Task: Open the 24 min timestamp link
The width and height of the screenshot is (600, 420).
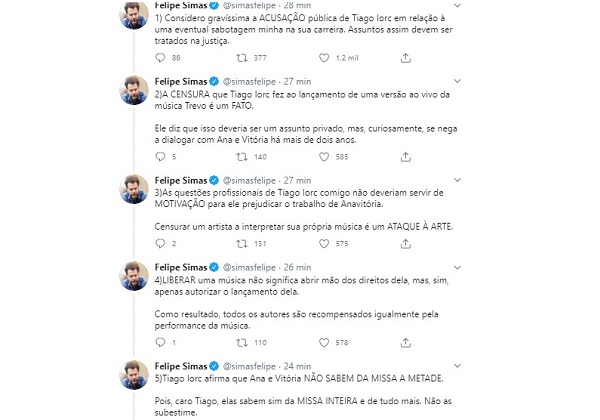Action: 297,366
